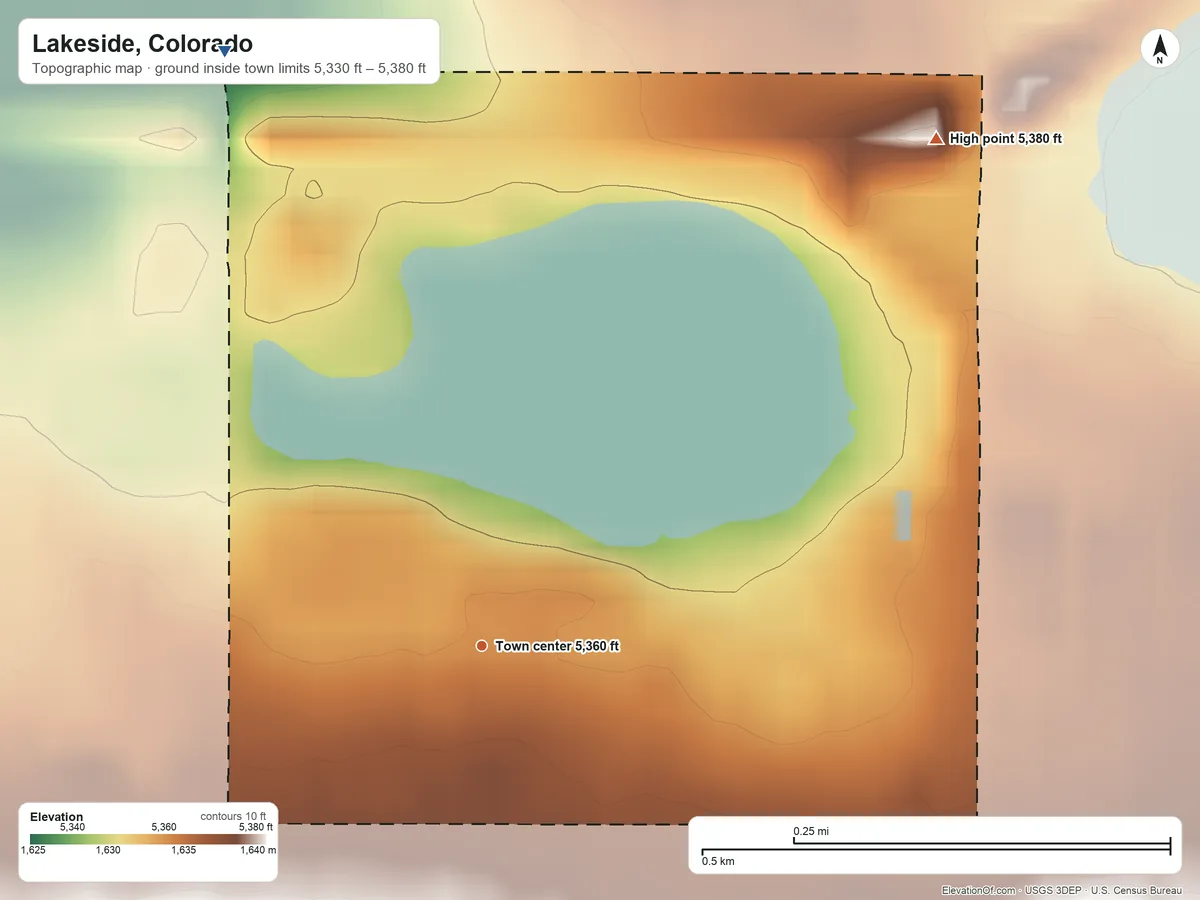Click the "1,630" meter legend value
This screenshot has height=900, width=1200.
pos(108,851)
